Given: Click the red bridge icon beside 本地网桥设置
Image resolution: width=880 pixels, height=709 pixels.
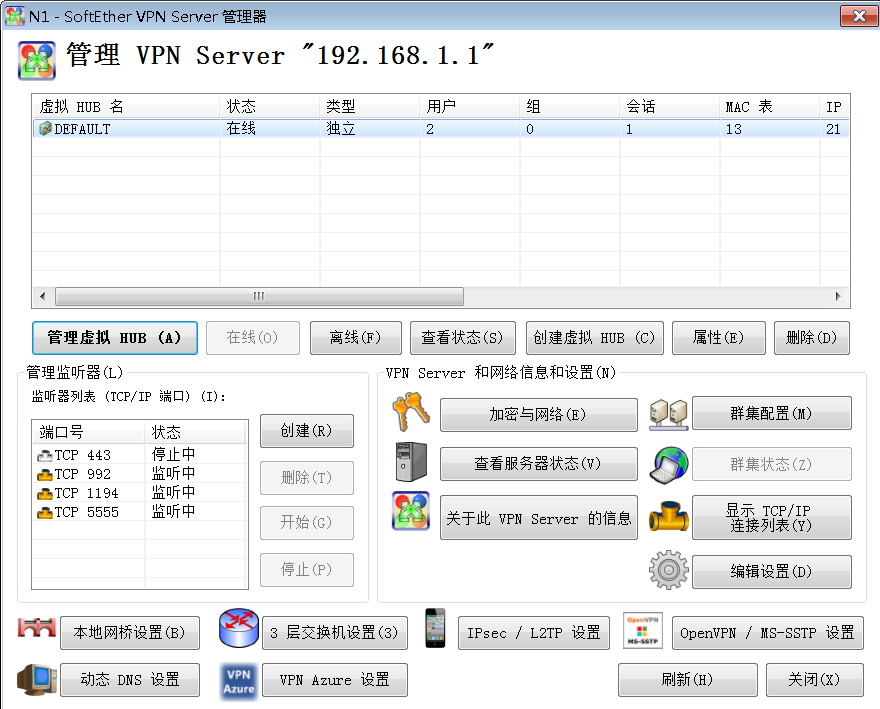Looking at the screenshot, I should 36,628.
